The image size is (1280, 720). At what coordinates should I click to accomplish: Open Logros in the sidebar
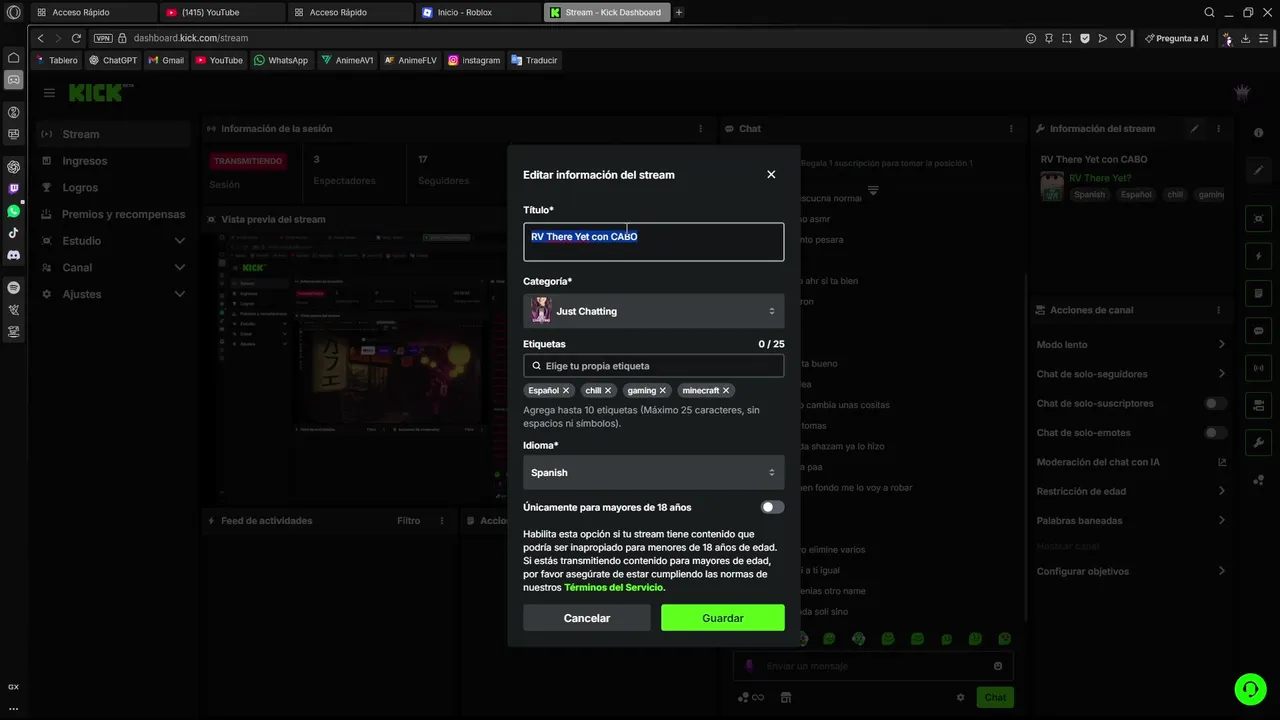(x=112, y=188)
